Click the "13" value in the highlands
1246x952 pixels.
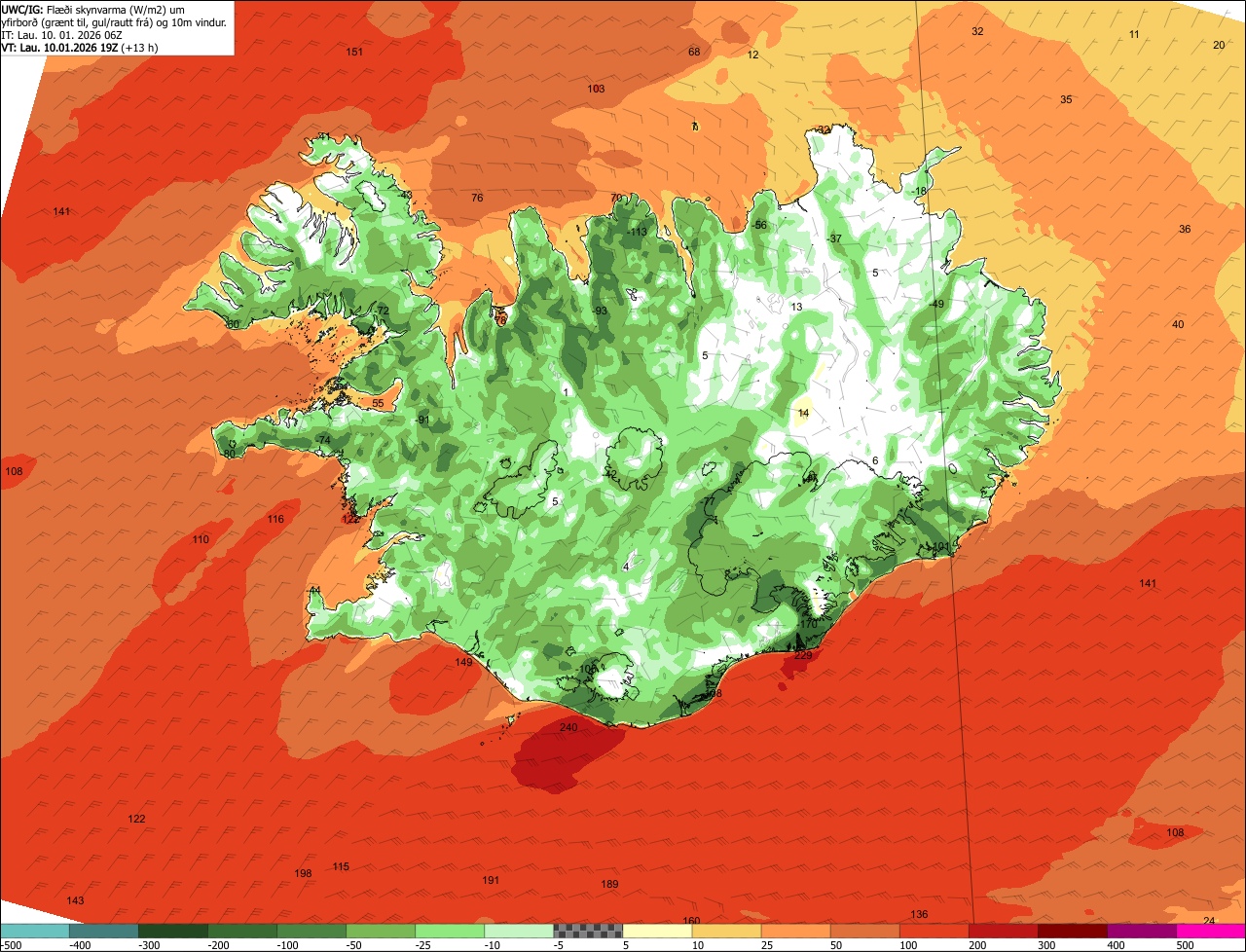796,307
